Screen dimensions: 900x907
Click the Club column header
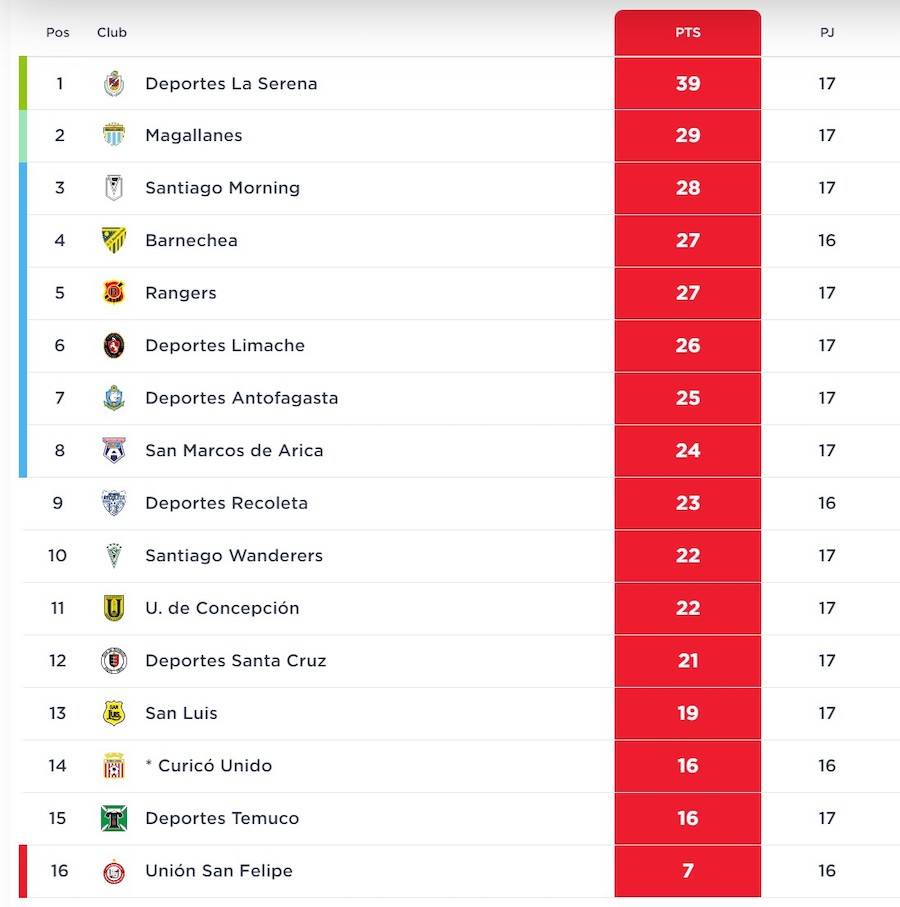pos(112,32)
